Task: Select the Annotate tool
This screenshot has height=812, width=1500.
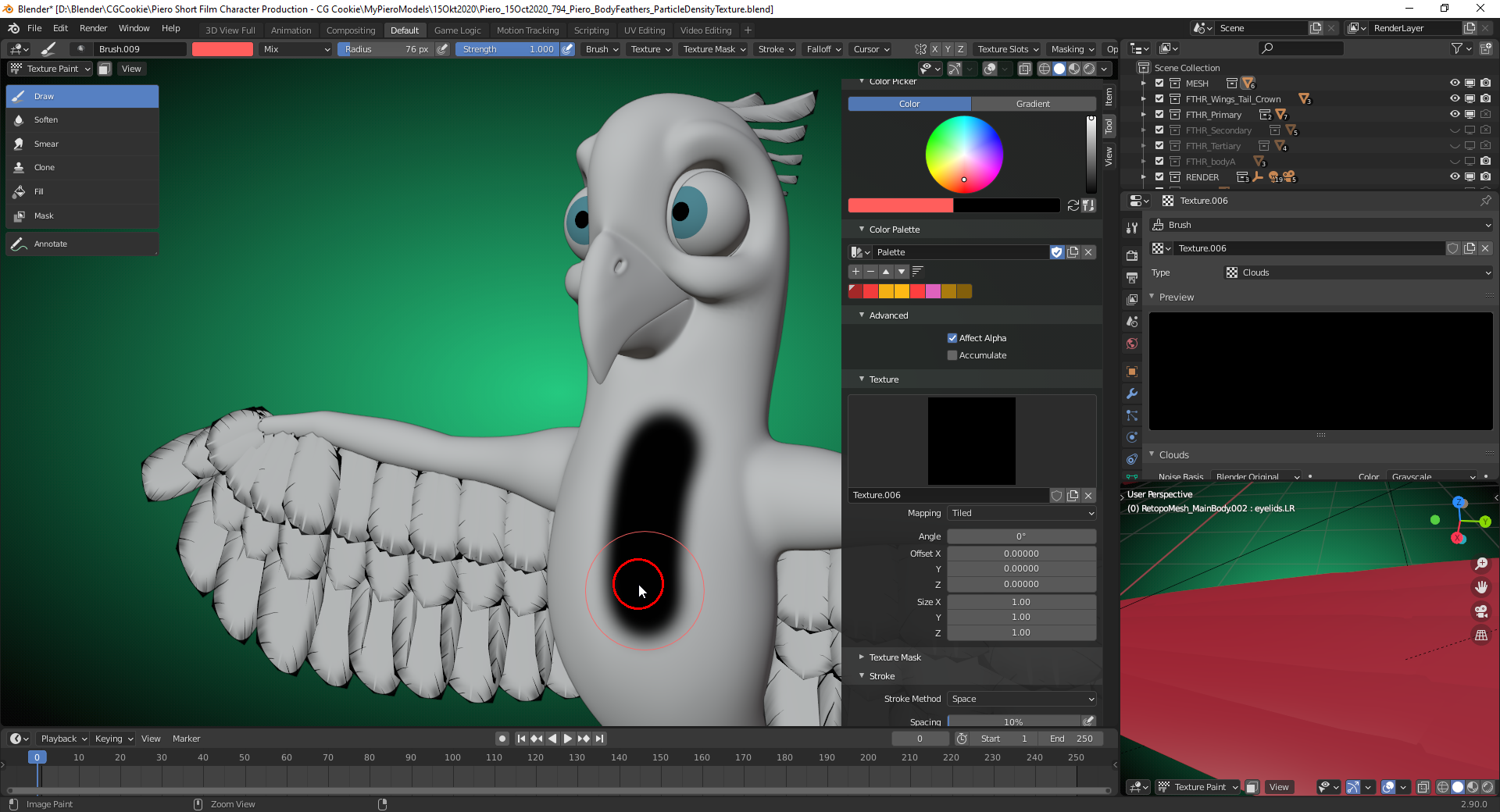Action: click(82, 244)
